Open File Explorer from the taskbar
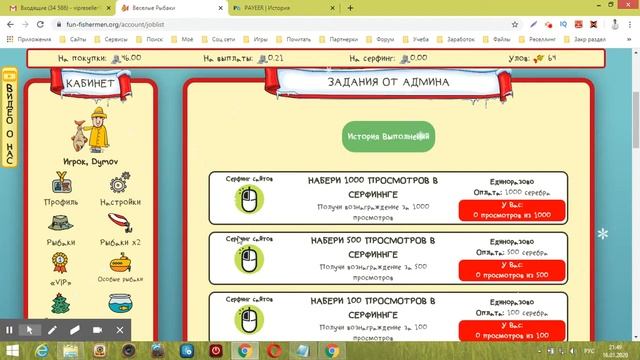Image resolution: width=640 pixels, height=360 pixels. pos(71,351)
